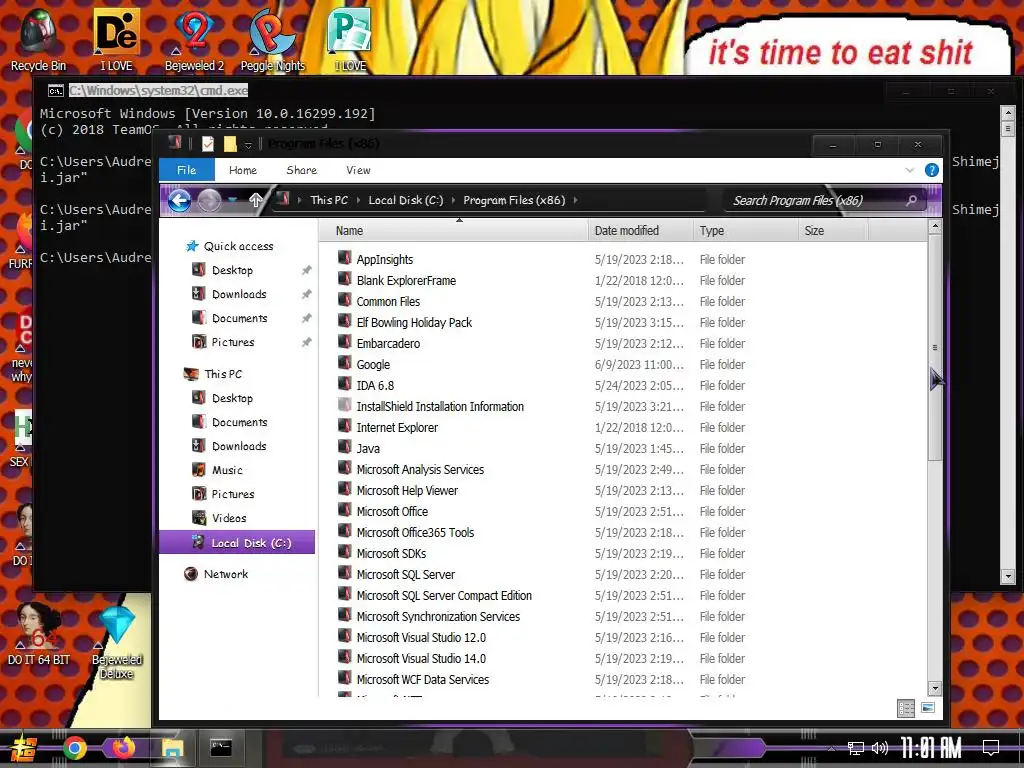
Task: Unpin Downloads from Quick access
Action: pos(306,295)
